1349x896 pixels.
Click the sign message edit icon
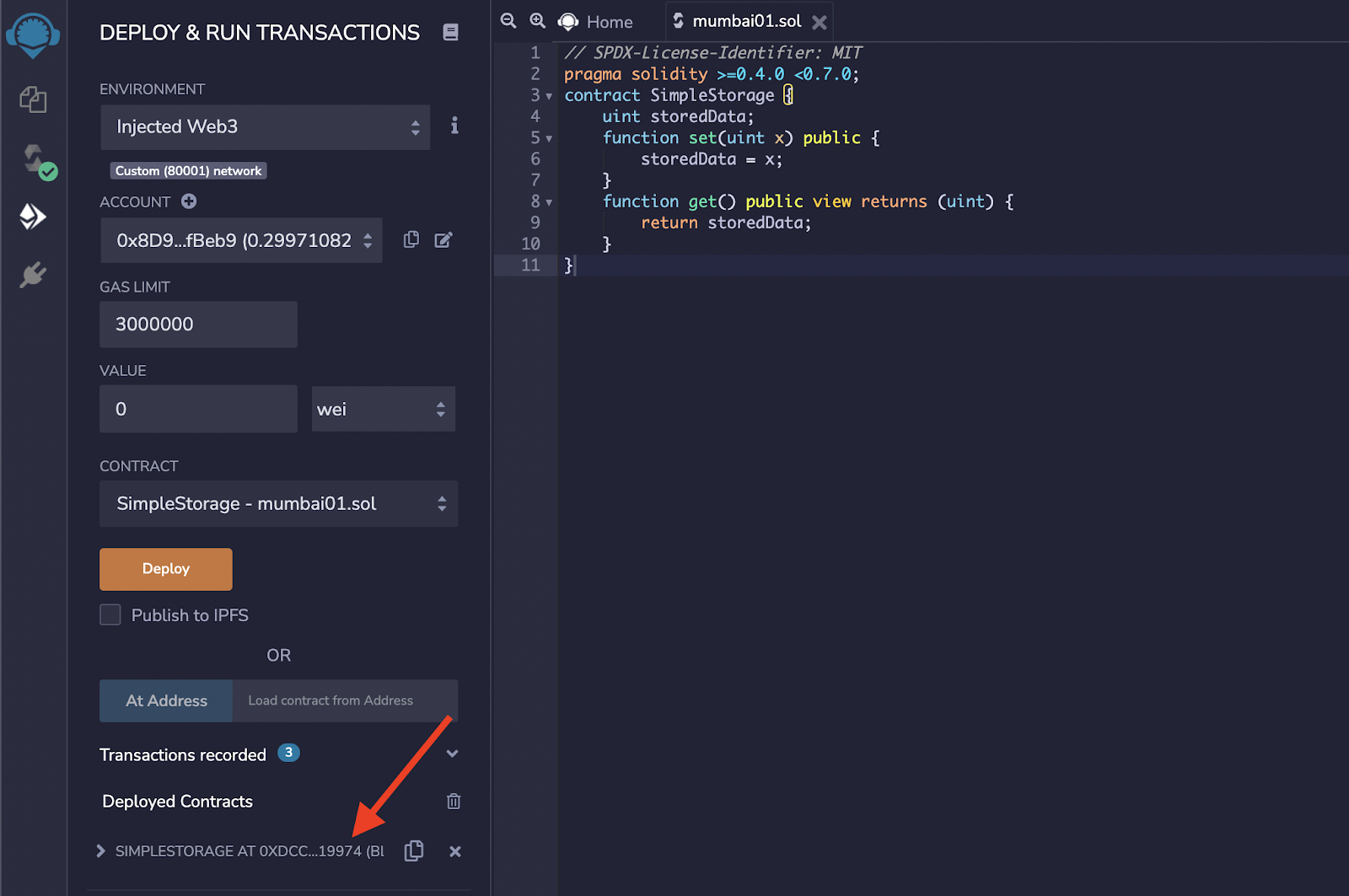click(x=443, y=240)
